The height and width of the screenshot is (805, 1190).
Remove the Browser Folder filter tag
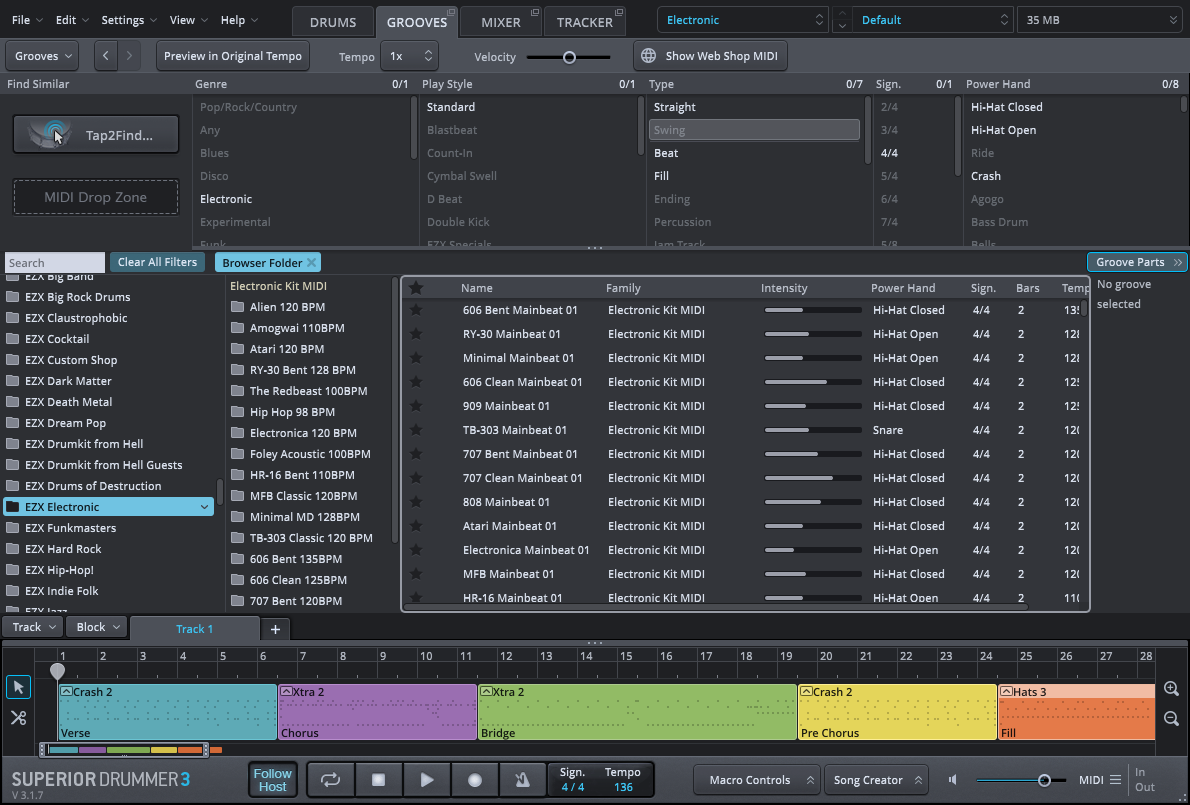pyautogui.click(x=311, y=263)
